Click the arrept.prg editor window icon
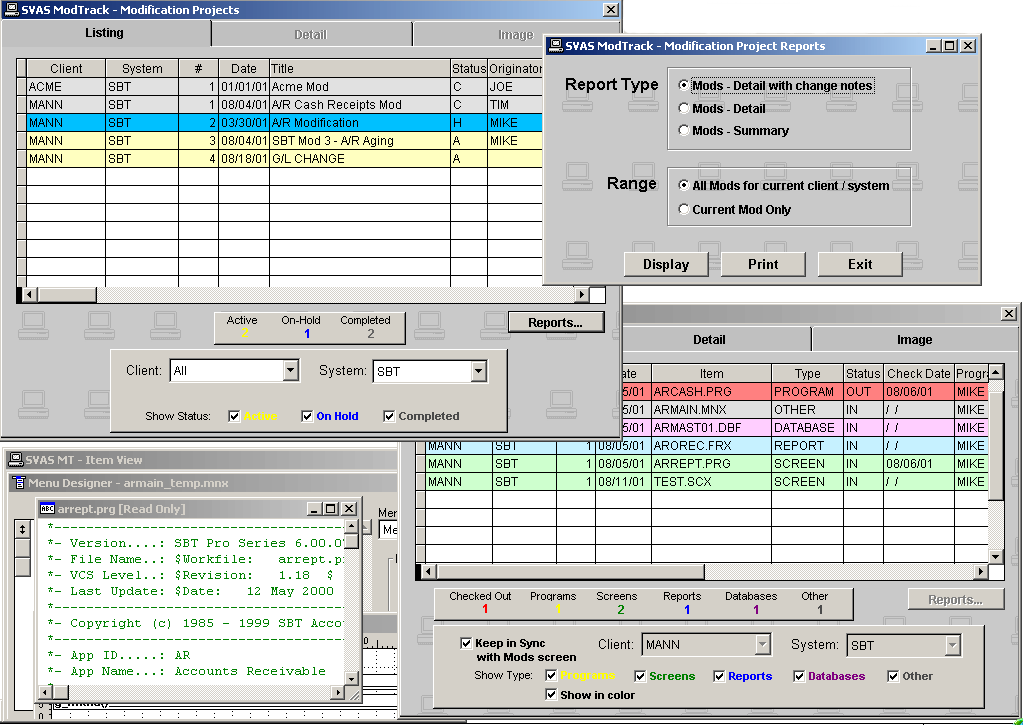Image resolution: width=1023 pixels, height=725 pixels. click(x=48, y=508)
